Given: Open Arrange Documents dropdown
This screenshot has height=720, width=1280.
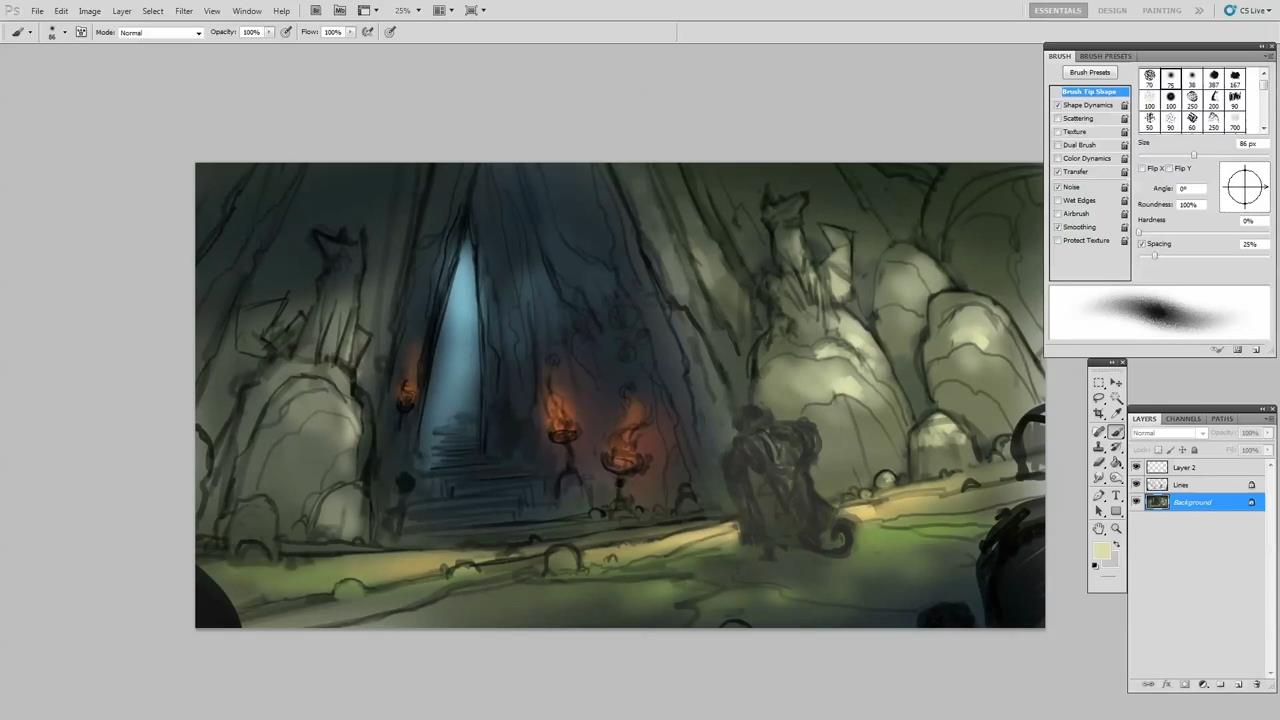Looking at the screenshot, I should tap(443, 10).
